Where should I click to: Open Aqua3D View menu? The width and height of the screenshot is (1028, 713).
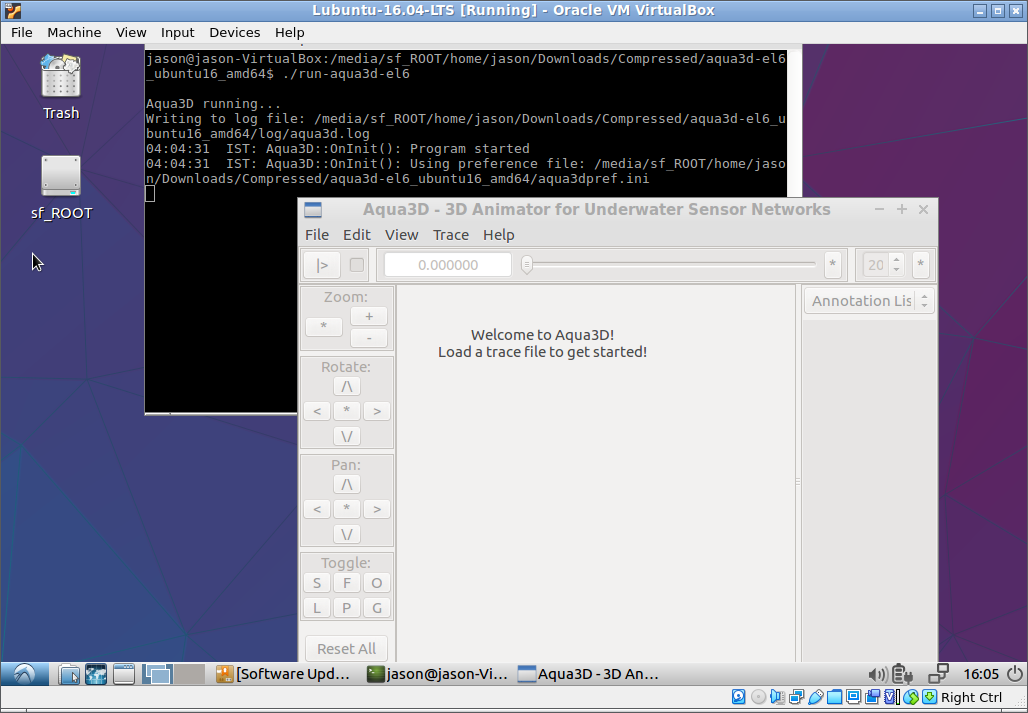(401, 235)
